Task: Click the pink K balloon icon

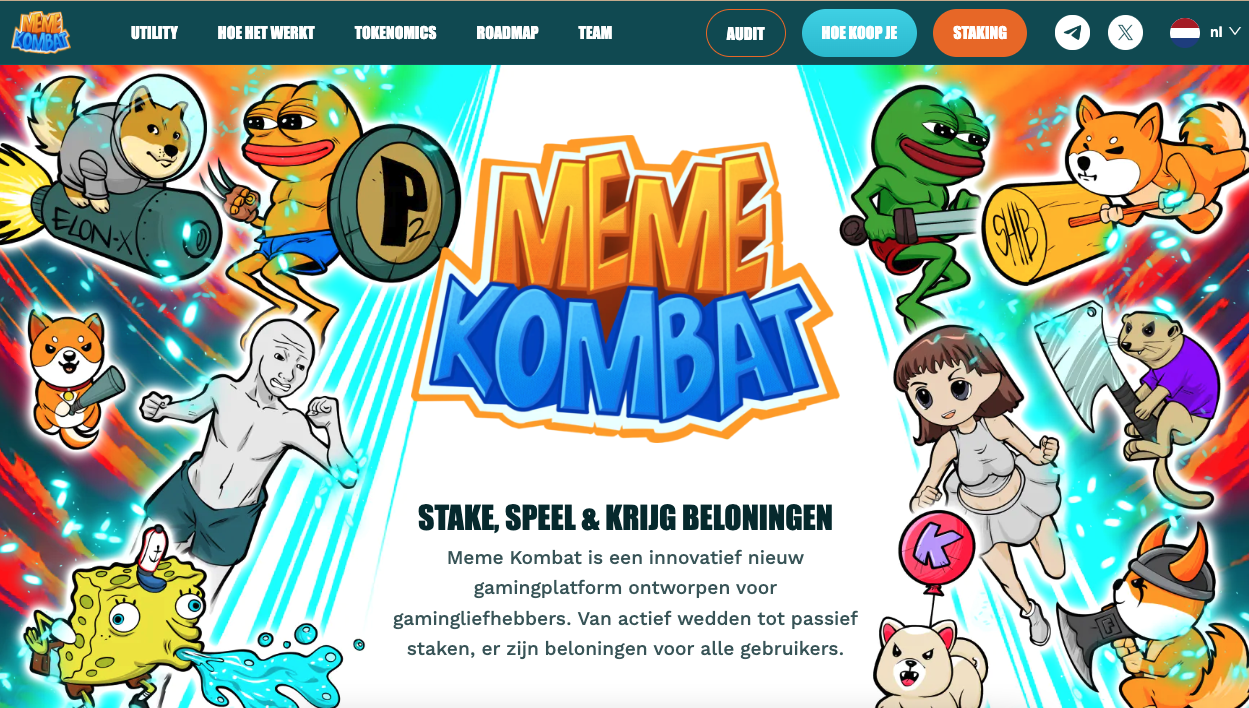Action: coord(937,546)
